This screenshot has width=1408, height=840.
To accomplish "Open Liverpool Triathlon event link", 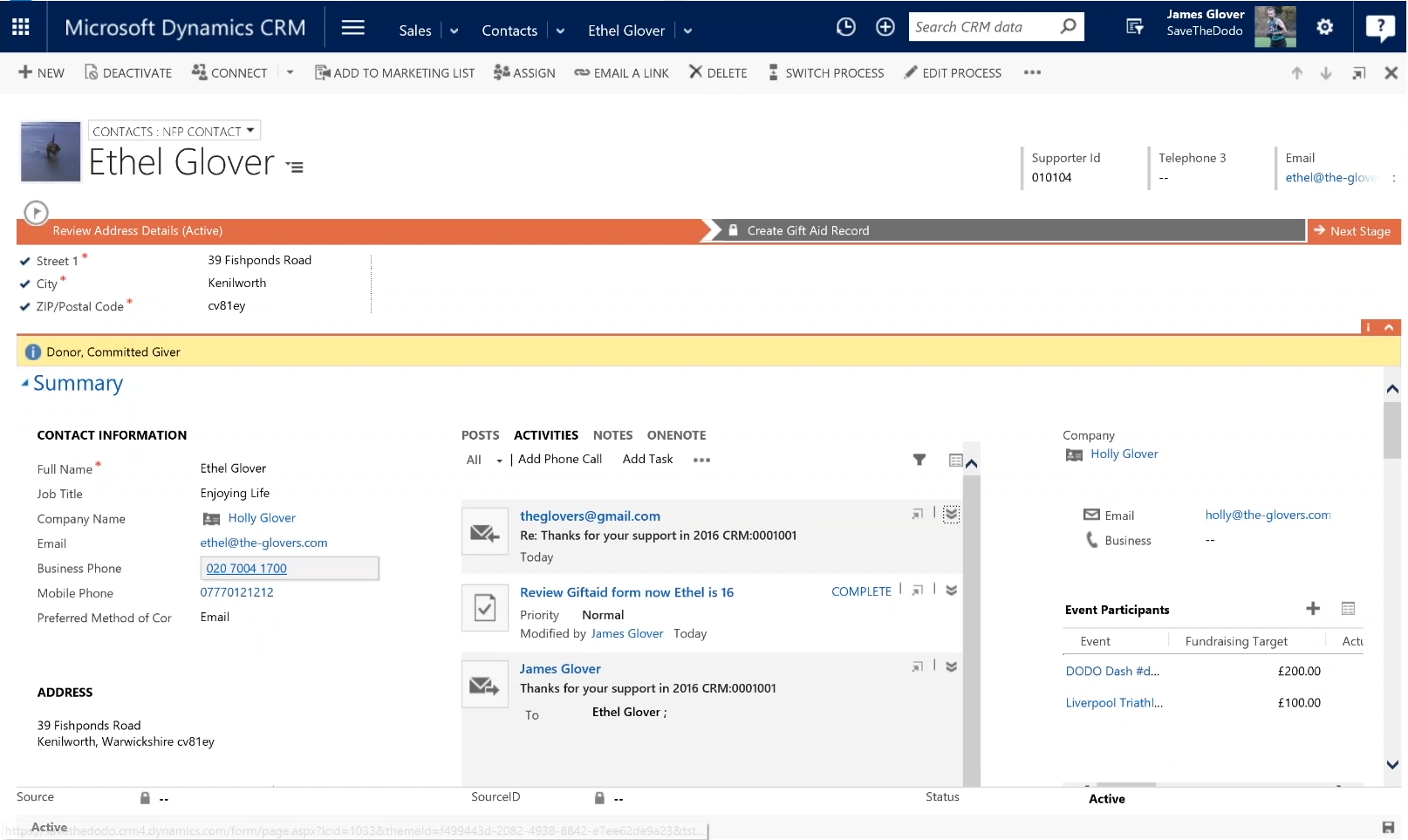I will tap(1114, 703).
